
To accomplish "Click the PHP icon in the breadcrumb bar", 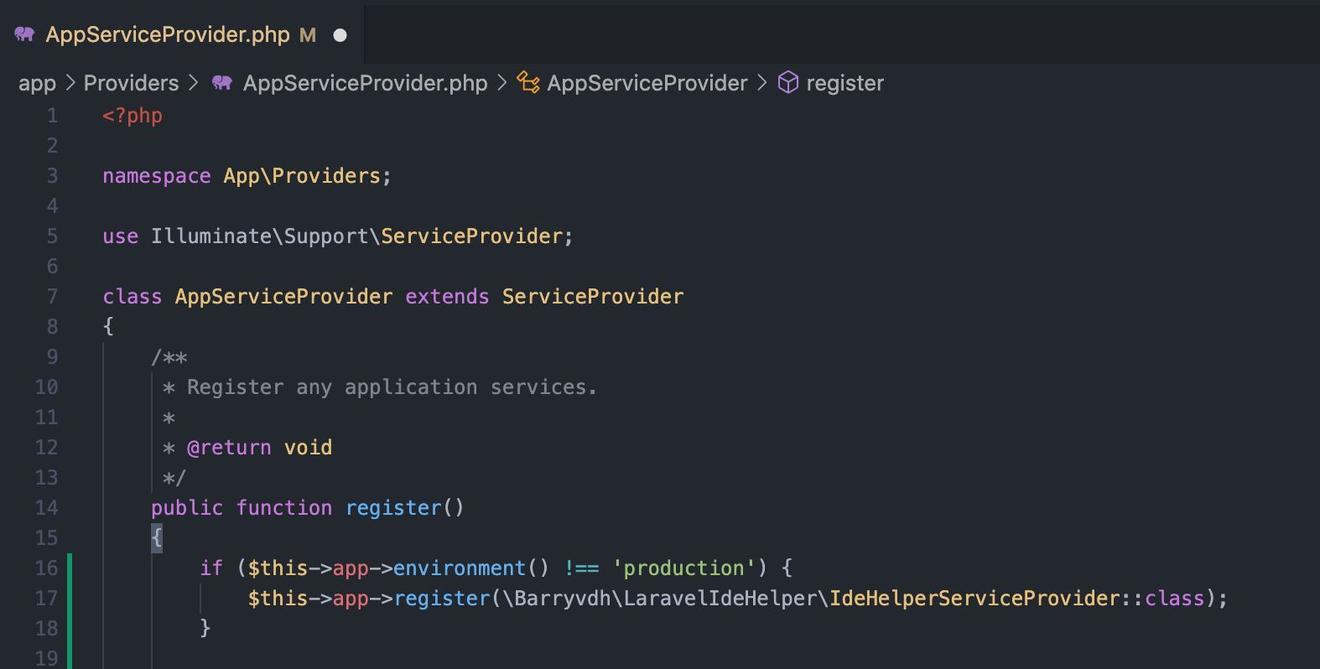I will (x=221, y=82).
